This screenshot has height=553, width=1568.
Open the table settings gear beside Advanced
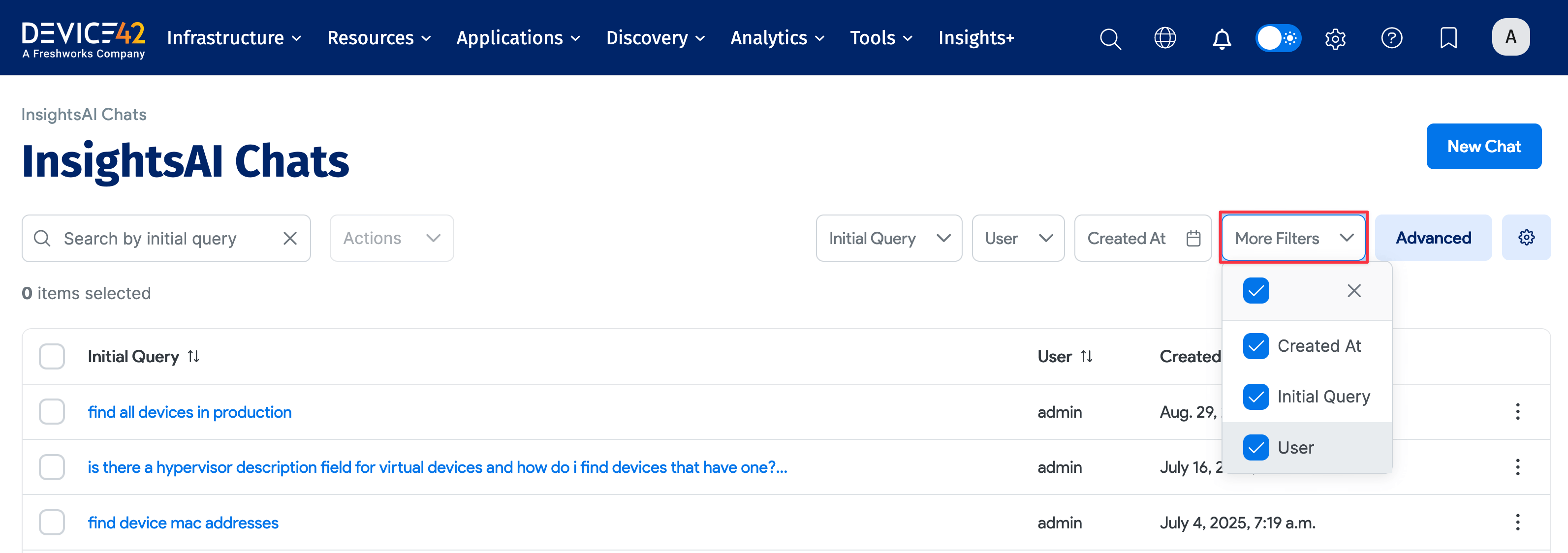click(x=1527, y=238)
